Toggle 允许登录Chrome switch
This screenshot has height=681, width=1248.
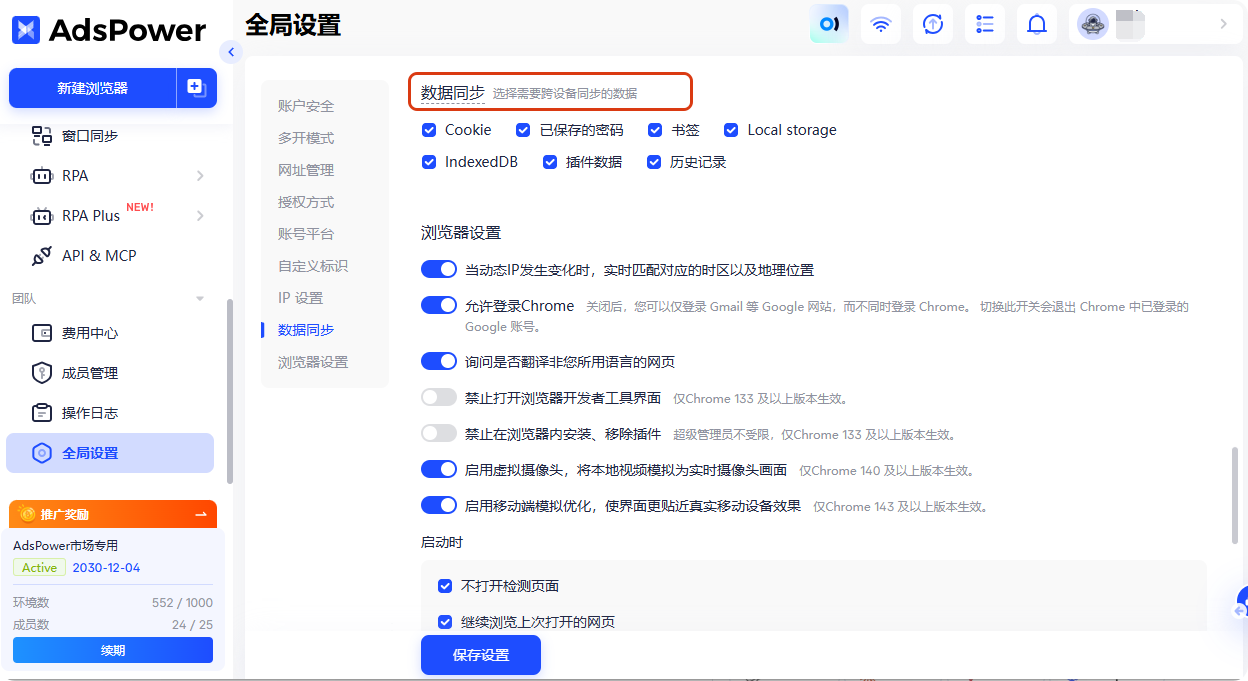439,305
